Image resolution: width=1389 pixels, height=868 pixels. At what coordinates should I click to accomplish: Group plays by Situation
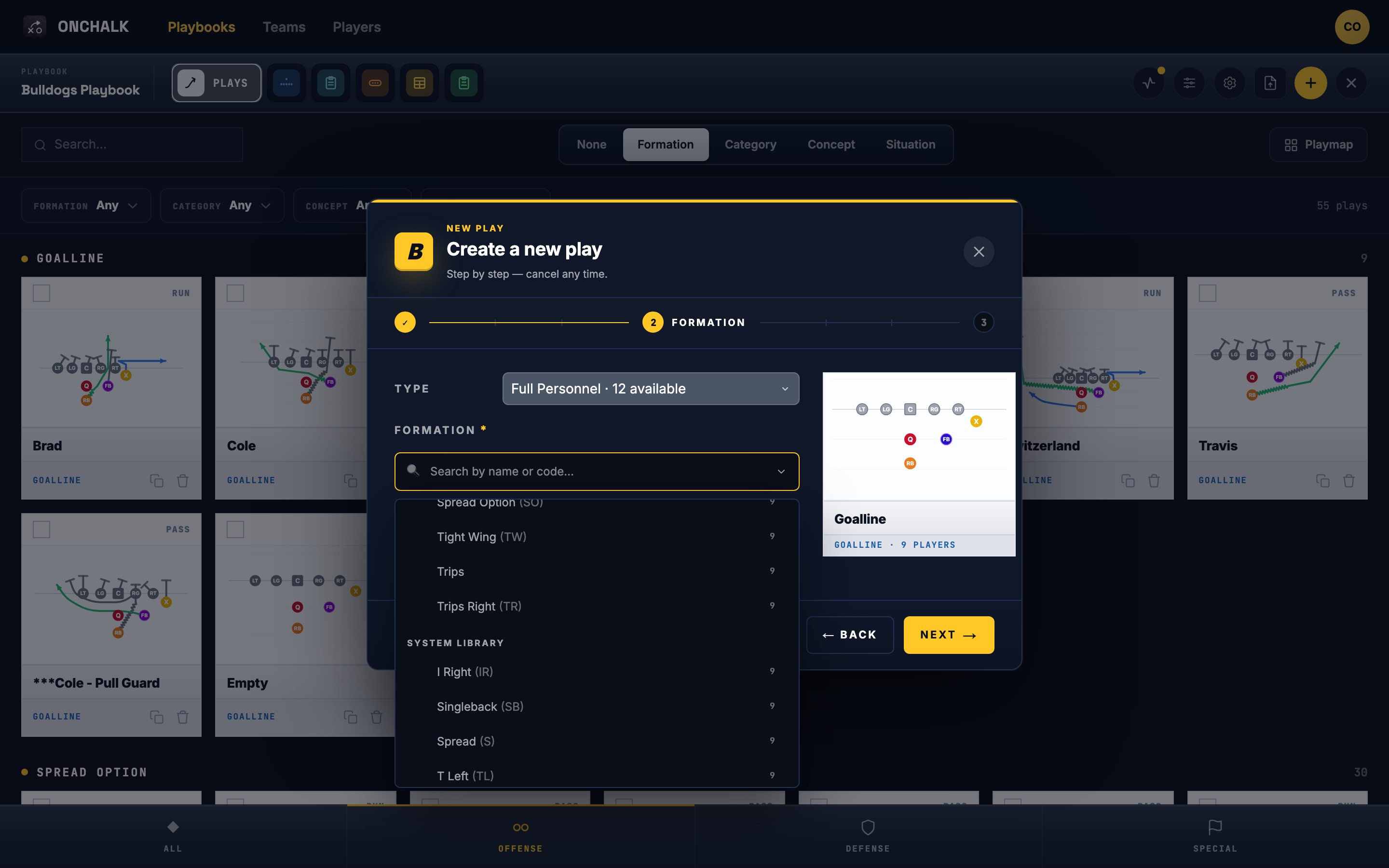click(x=910, y=145)
